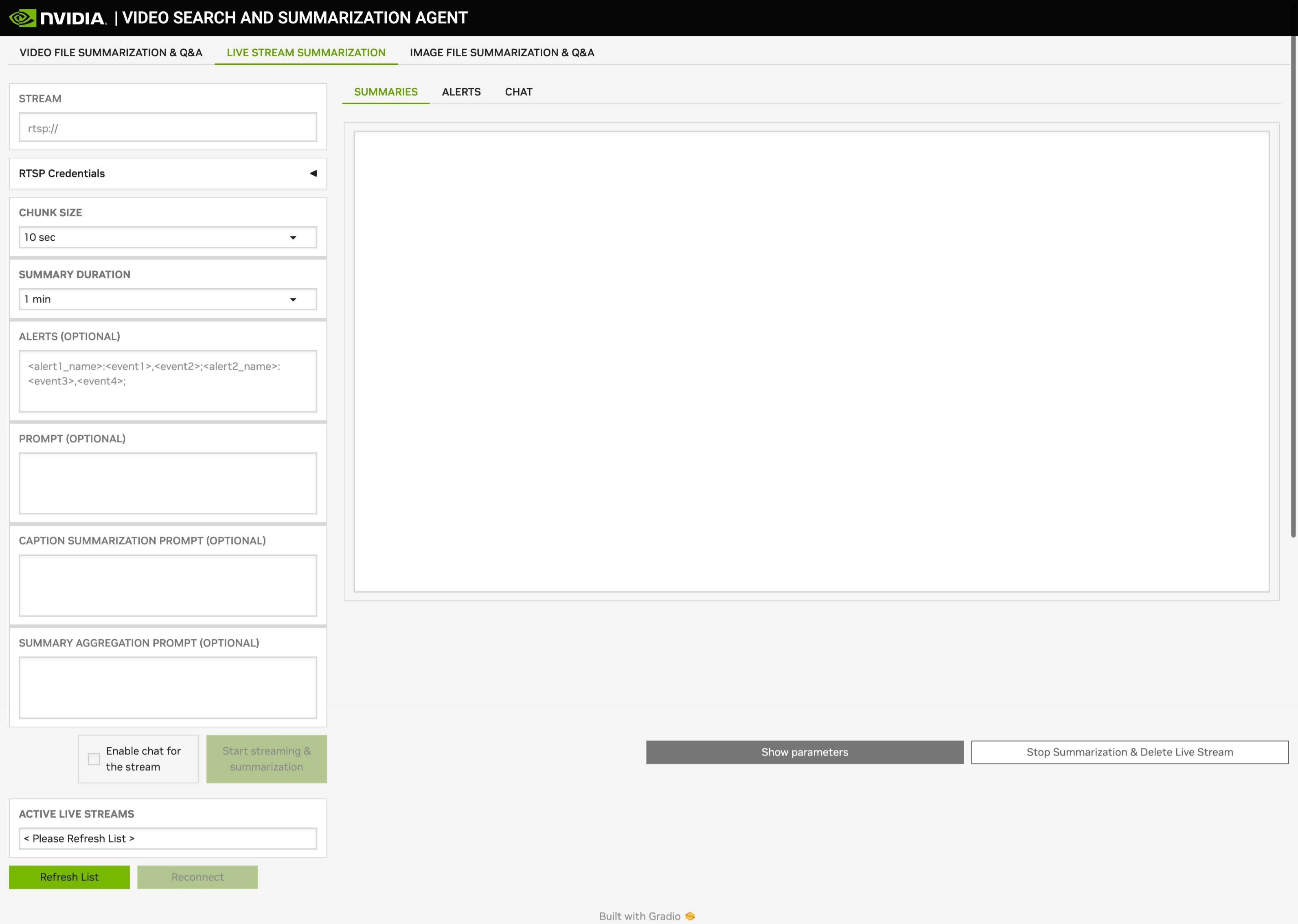Click the page vertical scrollbar
1298x924 pixels.
tap(1293, 285)
